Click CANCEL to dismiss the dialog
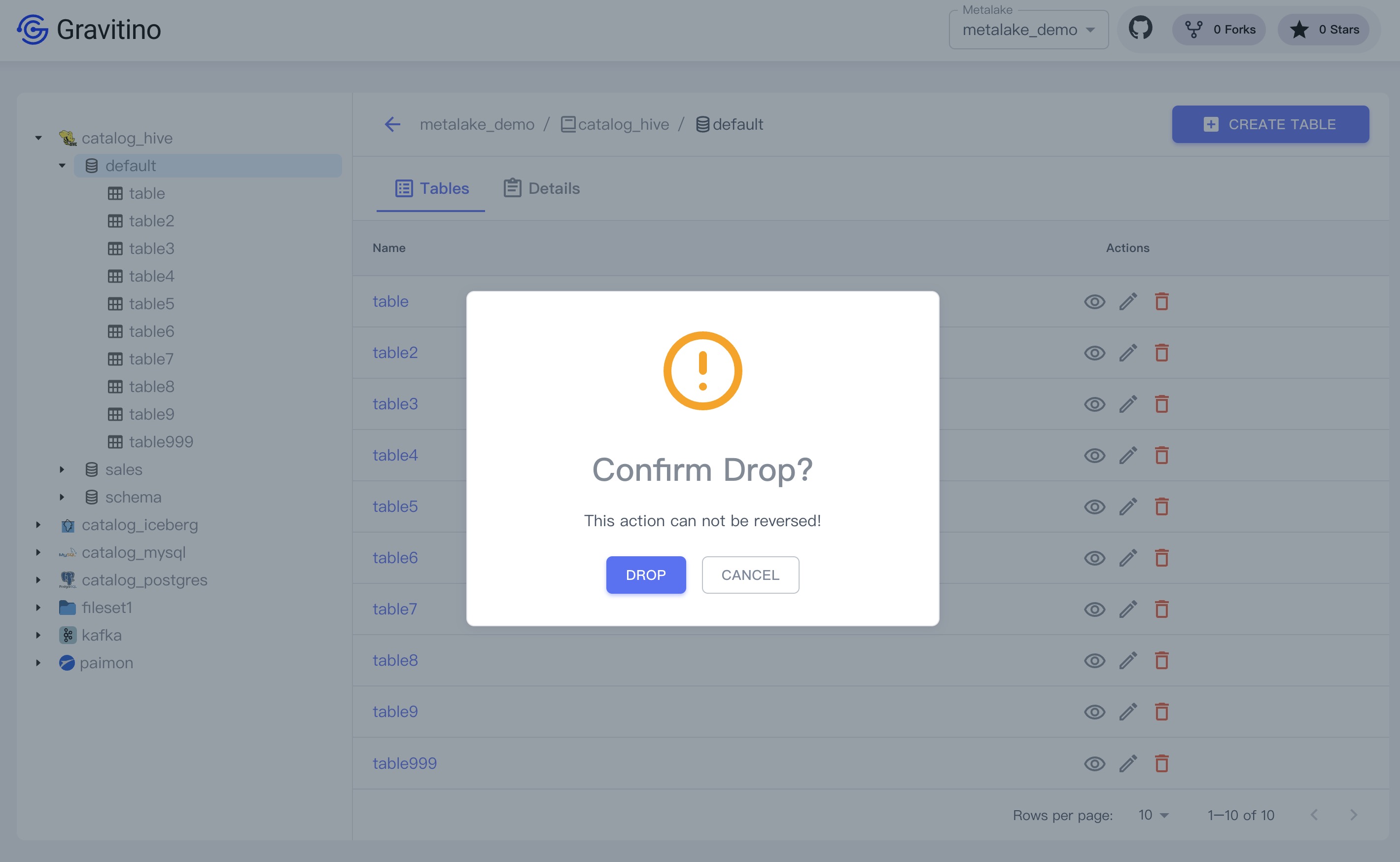The image size is (1400, 862). [750, 574]
